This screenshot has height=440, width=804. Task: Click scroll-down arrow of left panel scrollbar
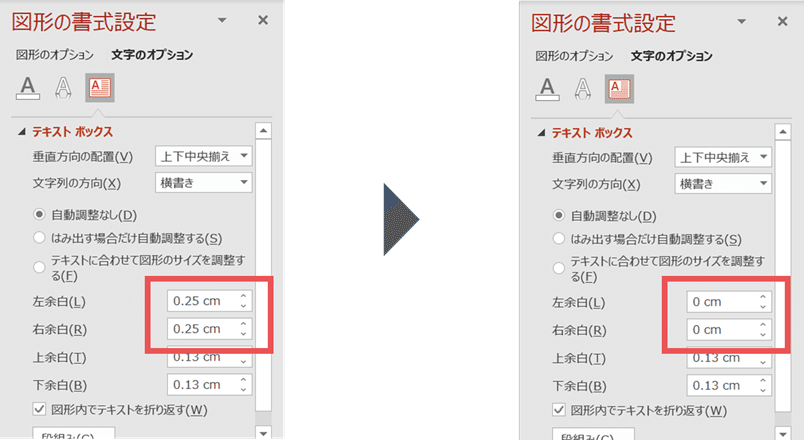click(263, 433)
